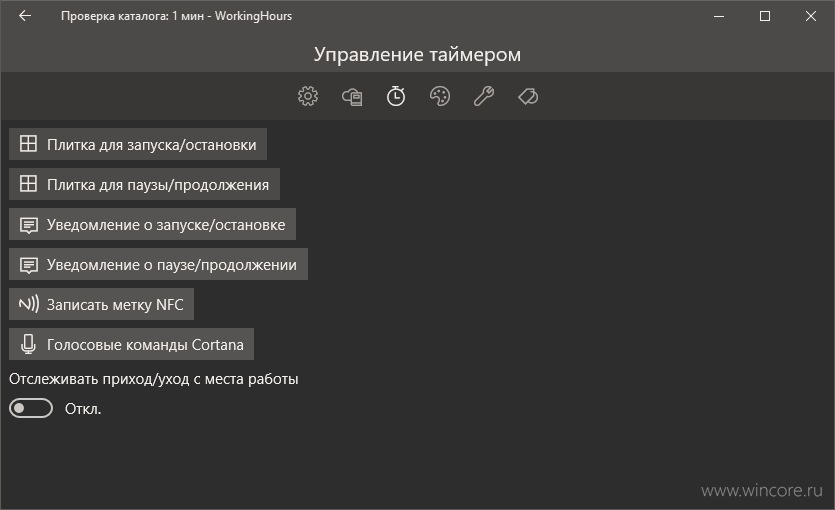Pin Плитка для паузы/продолжения tile
This screenshot has width=835, height=510.
pos(144,184)
